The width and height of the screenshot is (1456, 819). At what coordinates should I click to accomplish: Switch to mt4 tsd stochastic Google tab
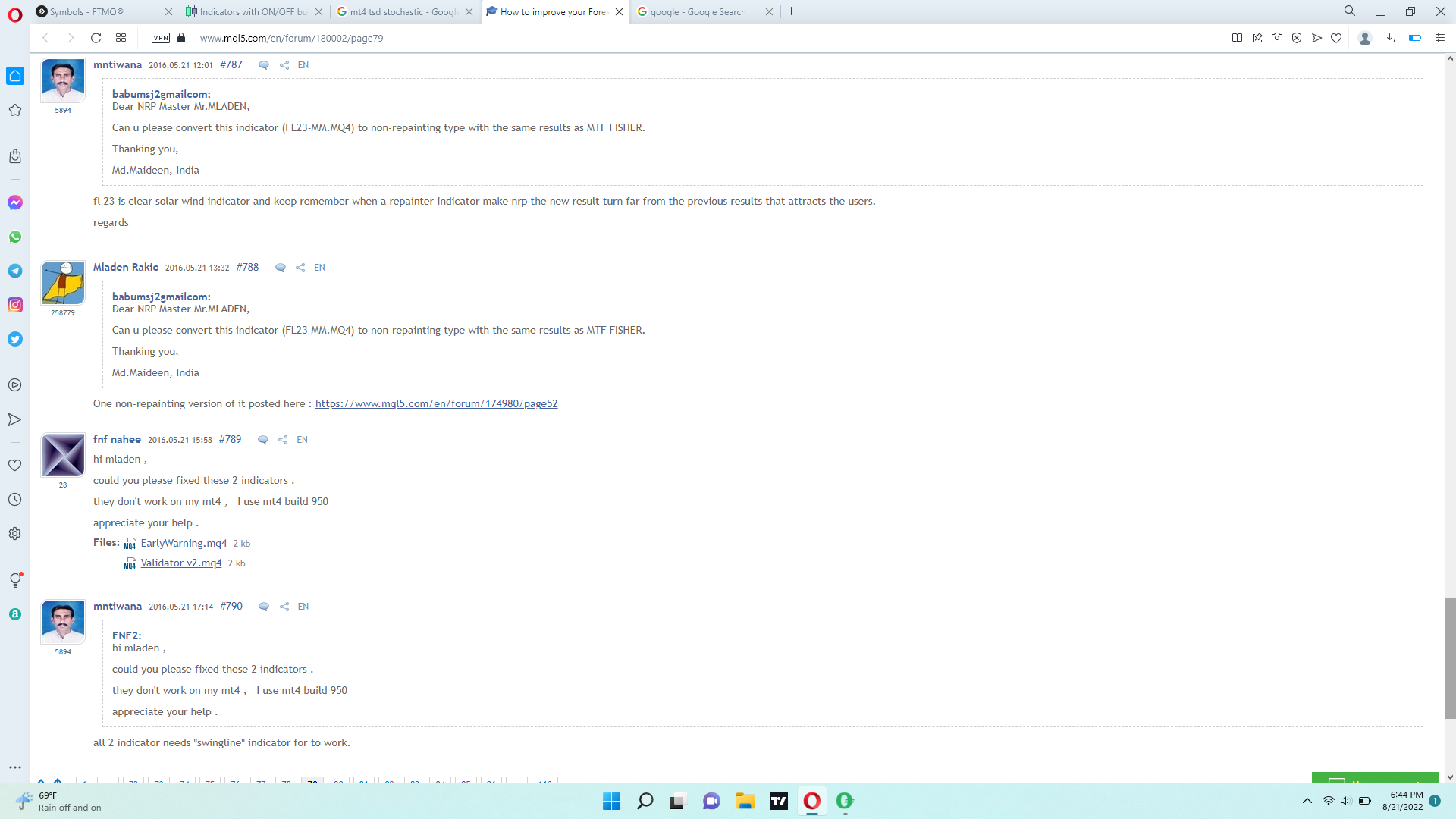point(402,11)
